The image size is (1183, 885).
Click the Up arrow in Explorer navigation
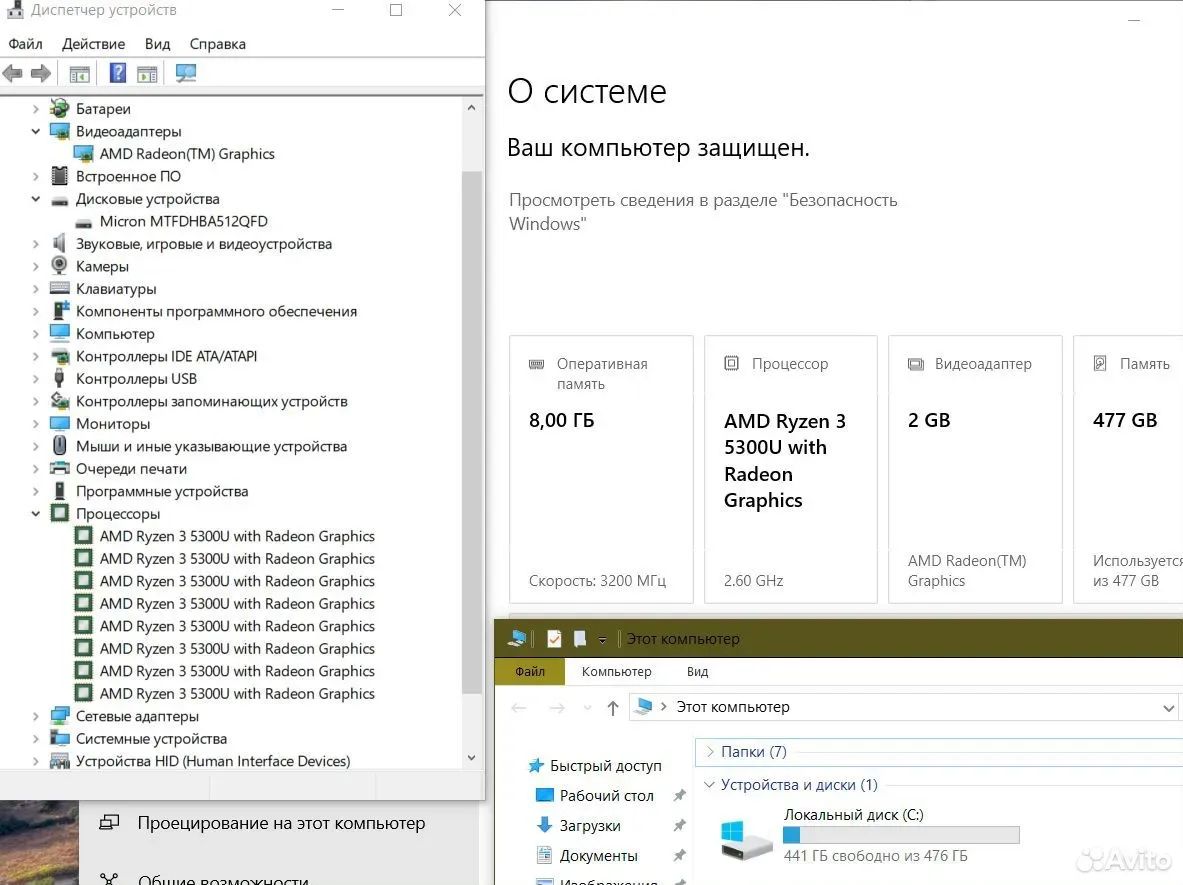tap(613, 708)
